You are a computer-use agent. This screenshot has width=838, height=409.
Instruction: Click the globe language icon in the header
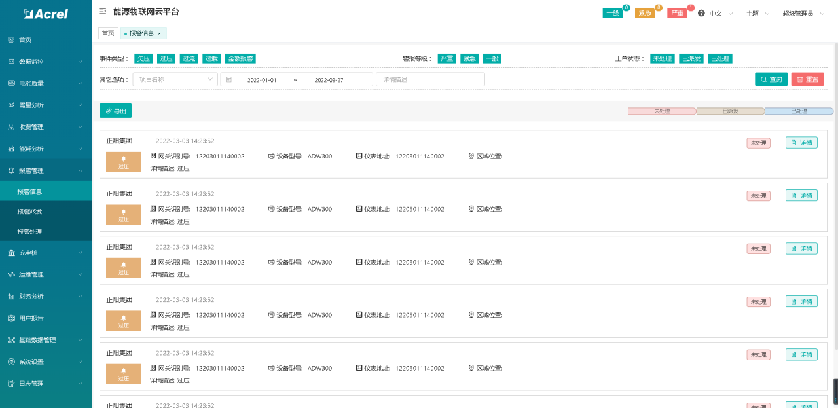(x=702, y=13)
